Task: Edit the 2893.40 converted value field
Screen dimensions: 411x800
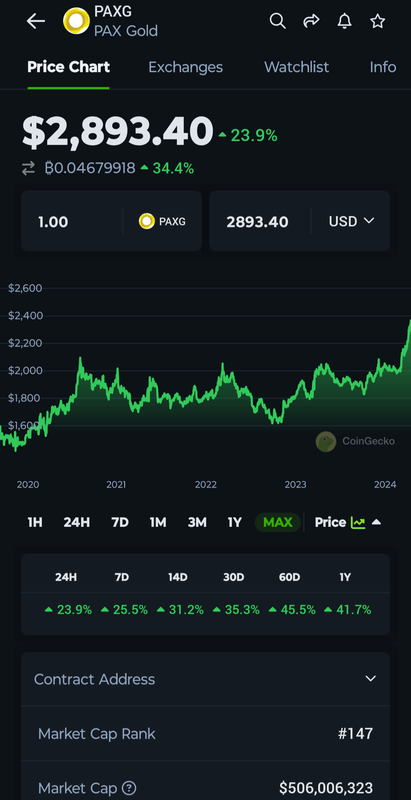Action: coord(260,221)
